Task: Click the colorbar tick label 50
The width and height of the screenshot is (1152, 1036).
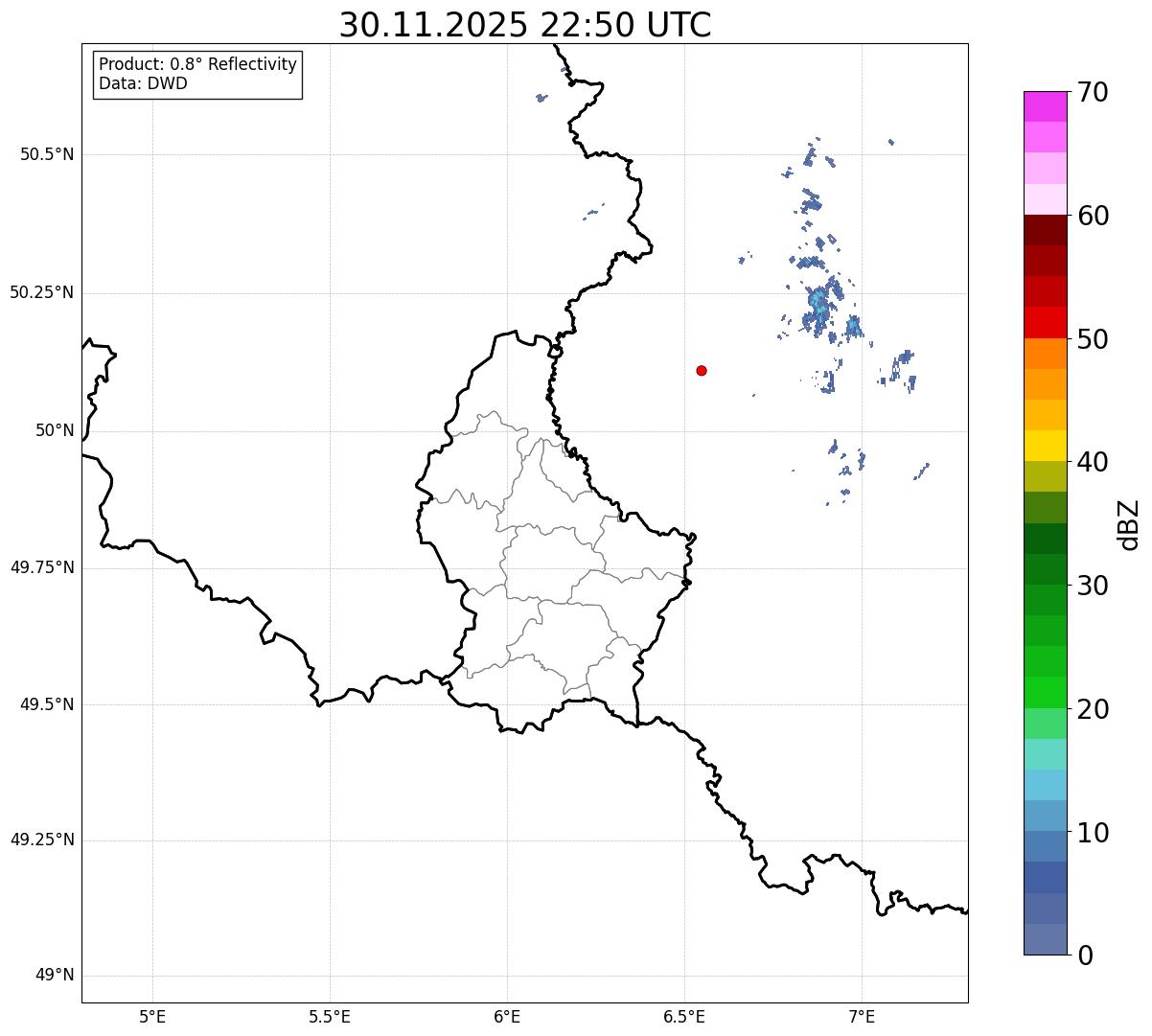Action: click(1093, 339)
